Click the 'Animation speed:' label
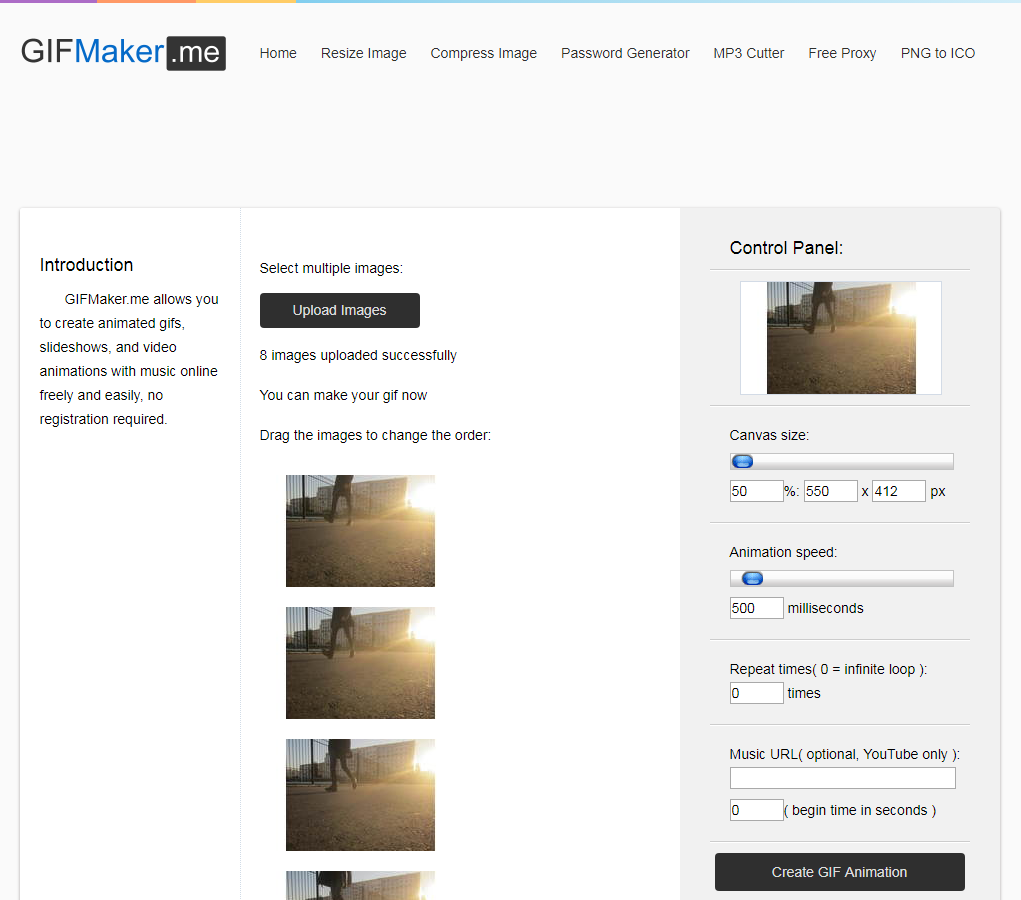 pyautogui.click(x=783, y=552)
